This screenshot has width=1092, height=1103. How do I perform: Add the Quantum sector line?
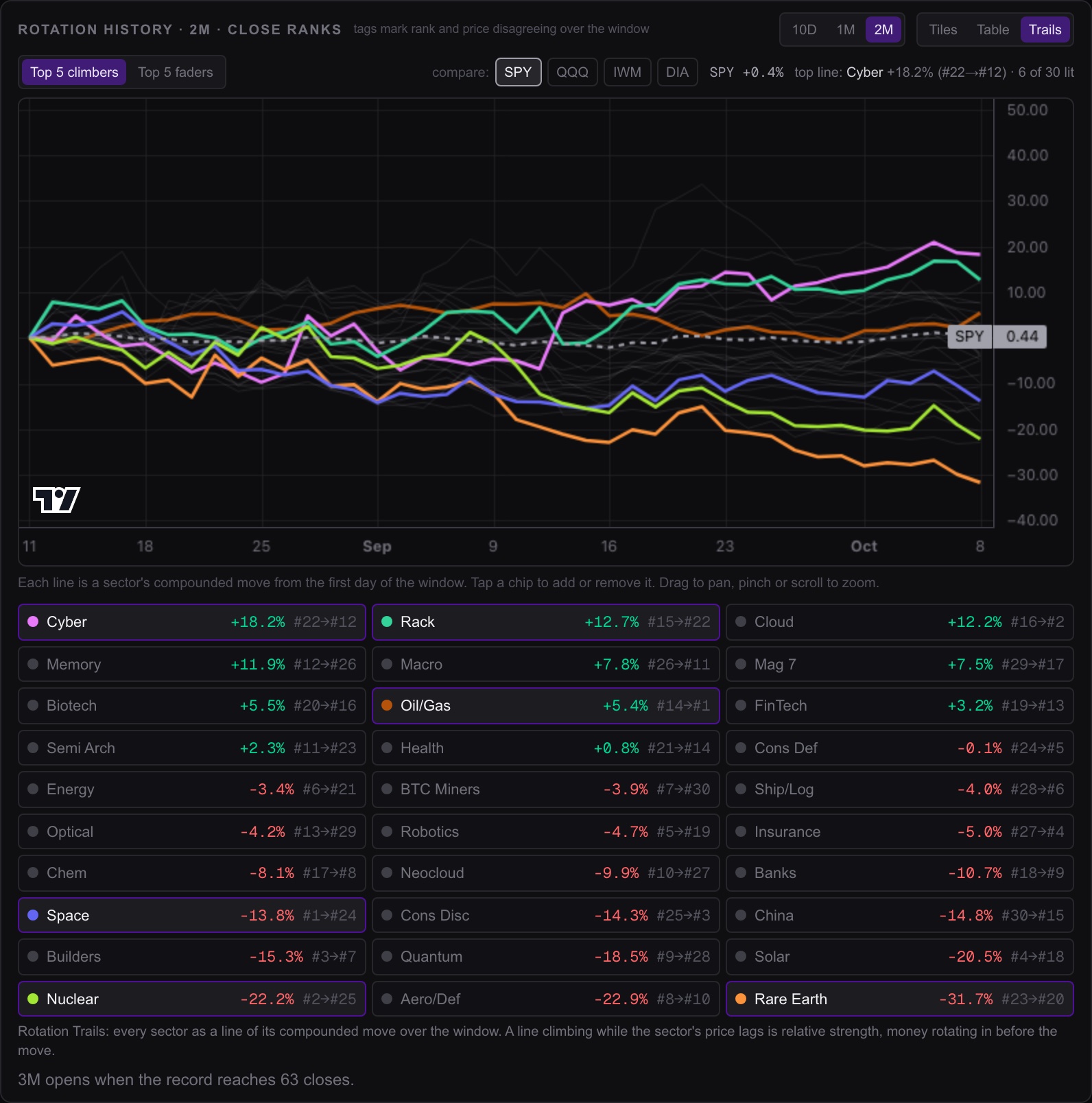point(546,957)
